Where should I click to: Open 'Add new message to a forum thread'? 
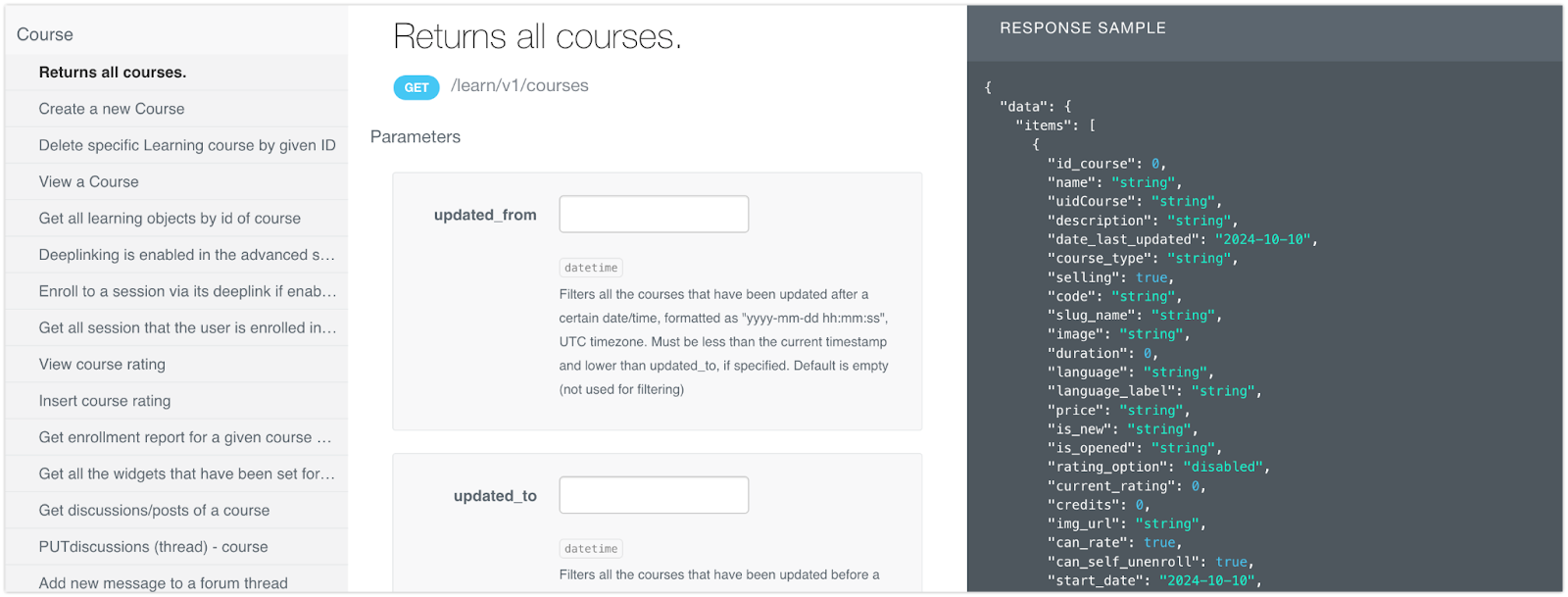(x=164, y=582)
